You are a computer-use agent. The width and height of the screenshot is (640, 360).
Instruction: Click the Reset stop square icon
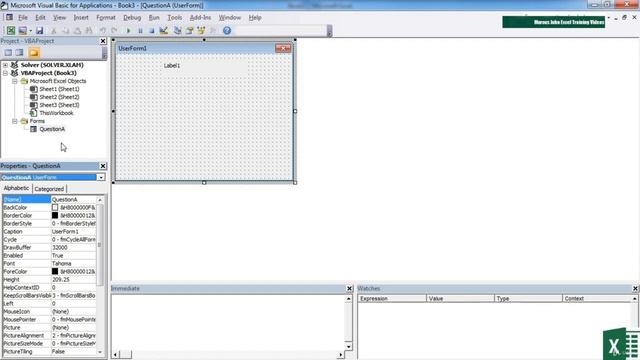pos(152,31)
